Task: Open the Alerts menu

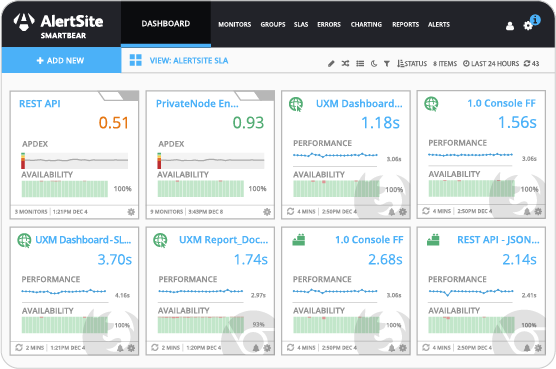Action: (439, 24)
